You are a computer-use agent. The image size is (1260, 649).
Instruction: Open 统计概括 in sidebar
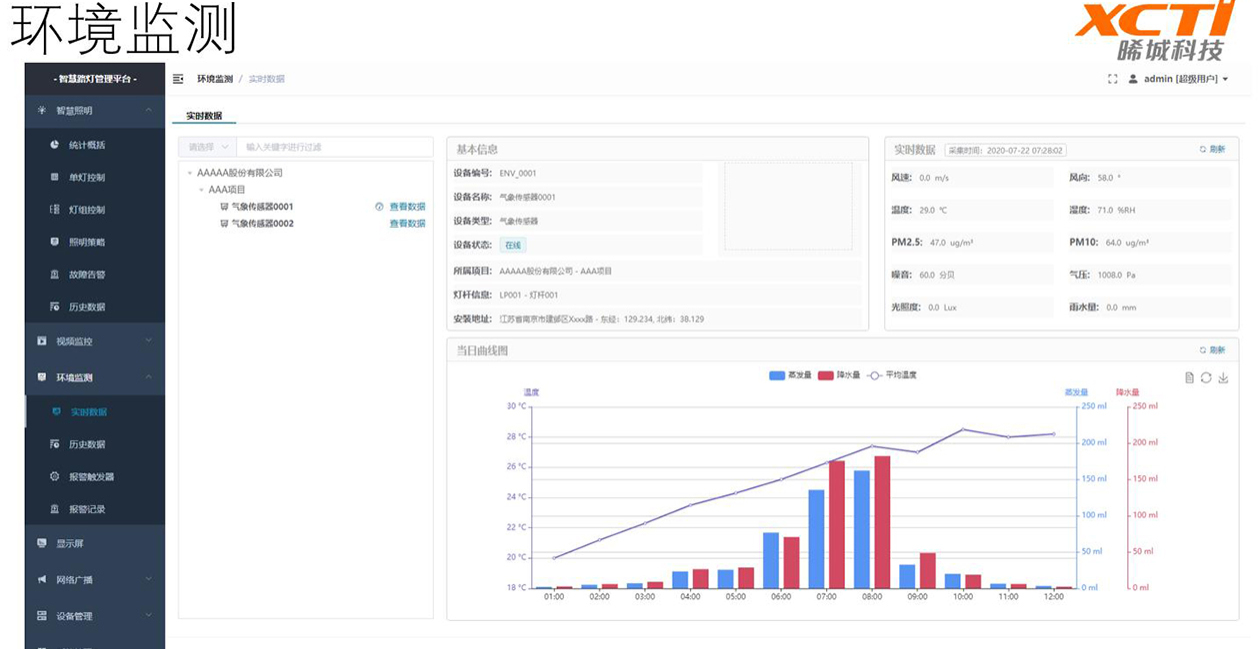tap(86, 145)
